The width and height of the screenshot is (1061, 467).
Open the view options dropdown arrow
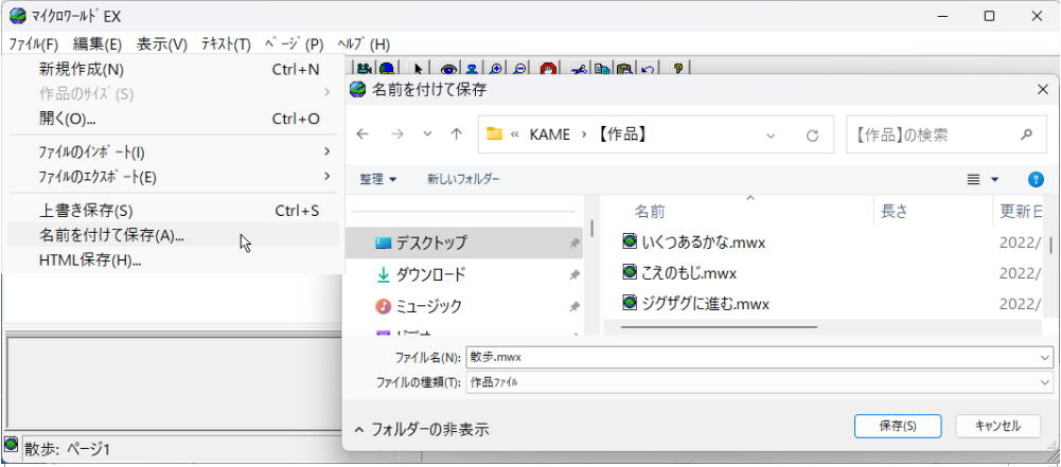(x=995, y=179)
